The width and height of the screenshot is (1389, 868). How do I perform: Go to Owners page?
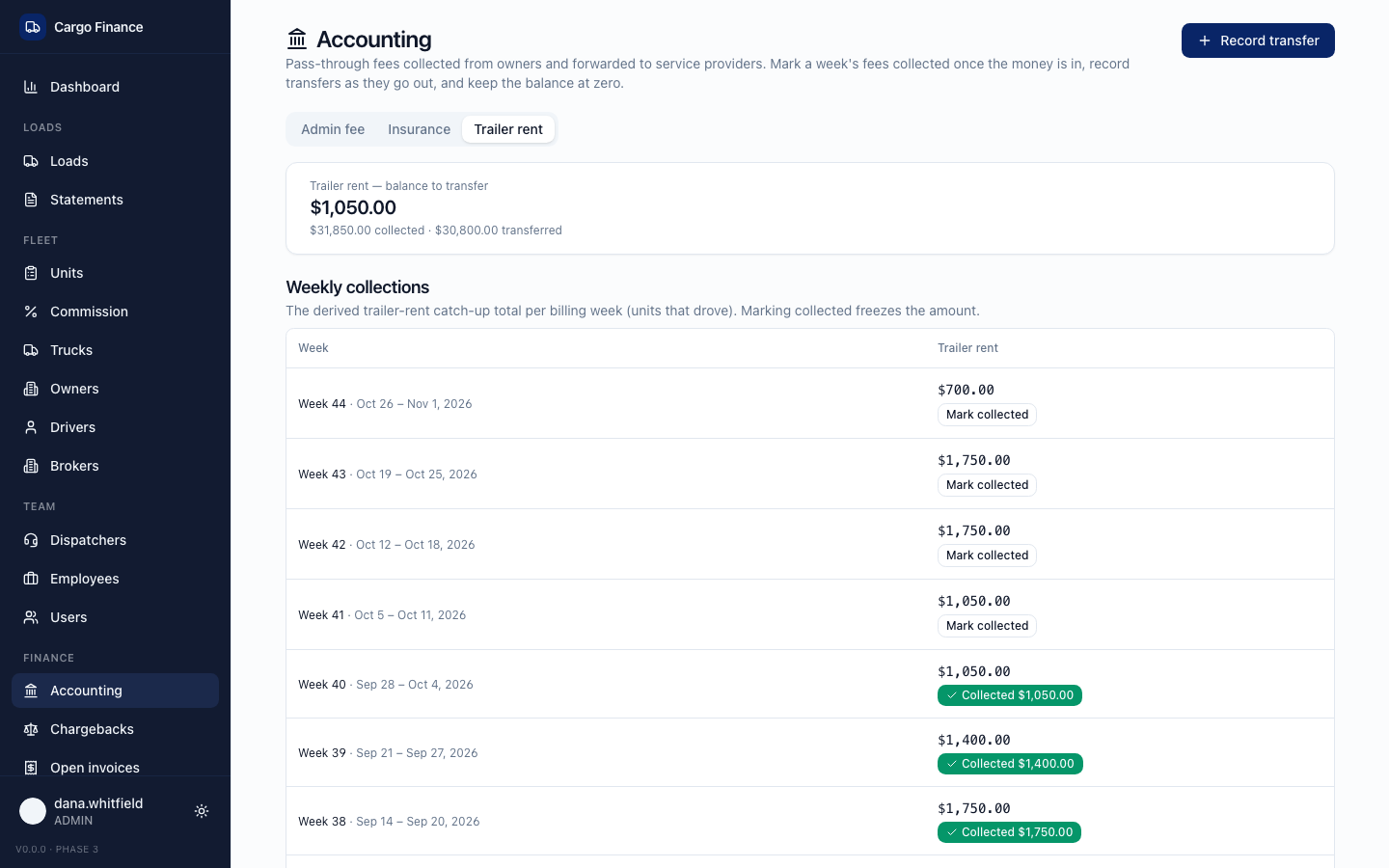115,389
